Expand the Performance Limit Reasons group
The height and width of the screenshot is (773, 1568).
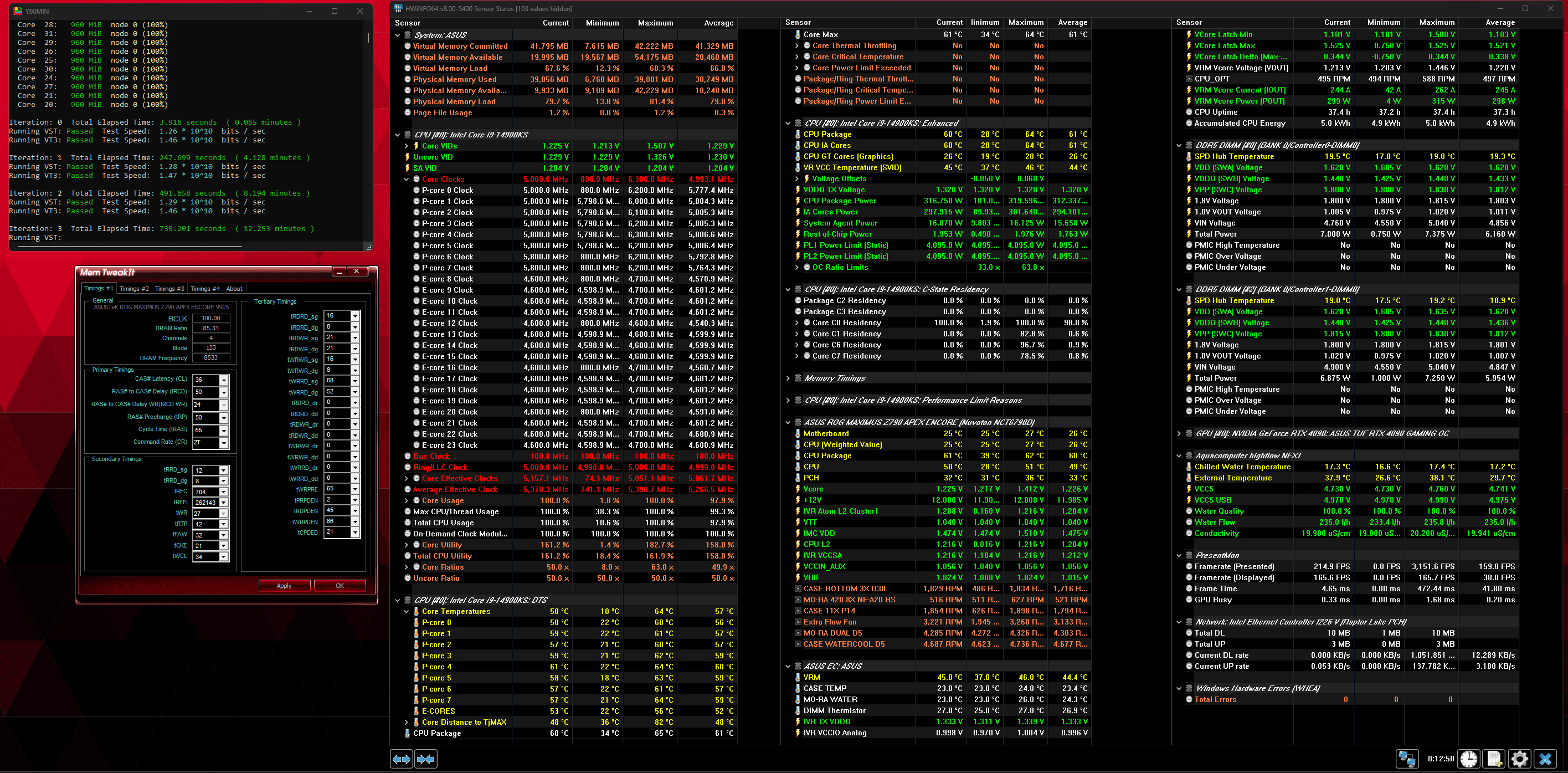tap(788, 400)
